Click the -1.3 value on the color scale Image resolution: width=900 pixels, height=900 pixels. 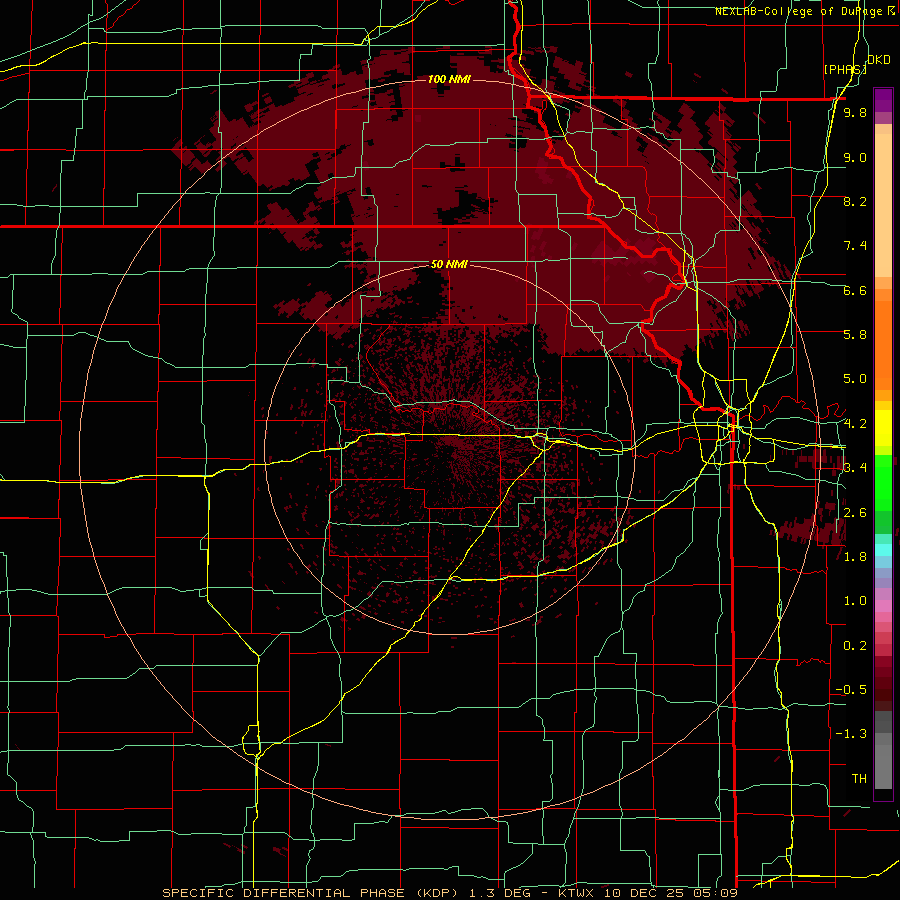851,734
